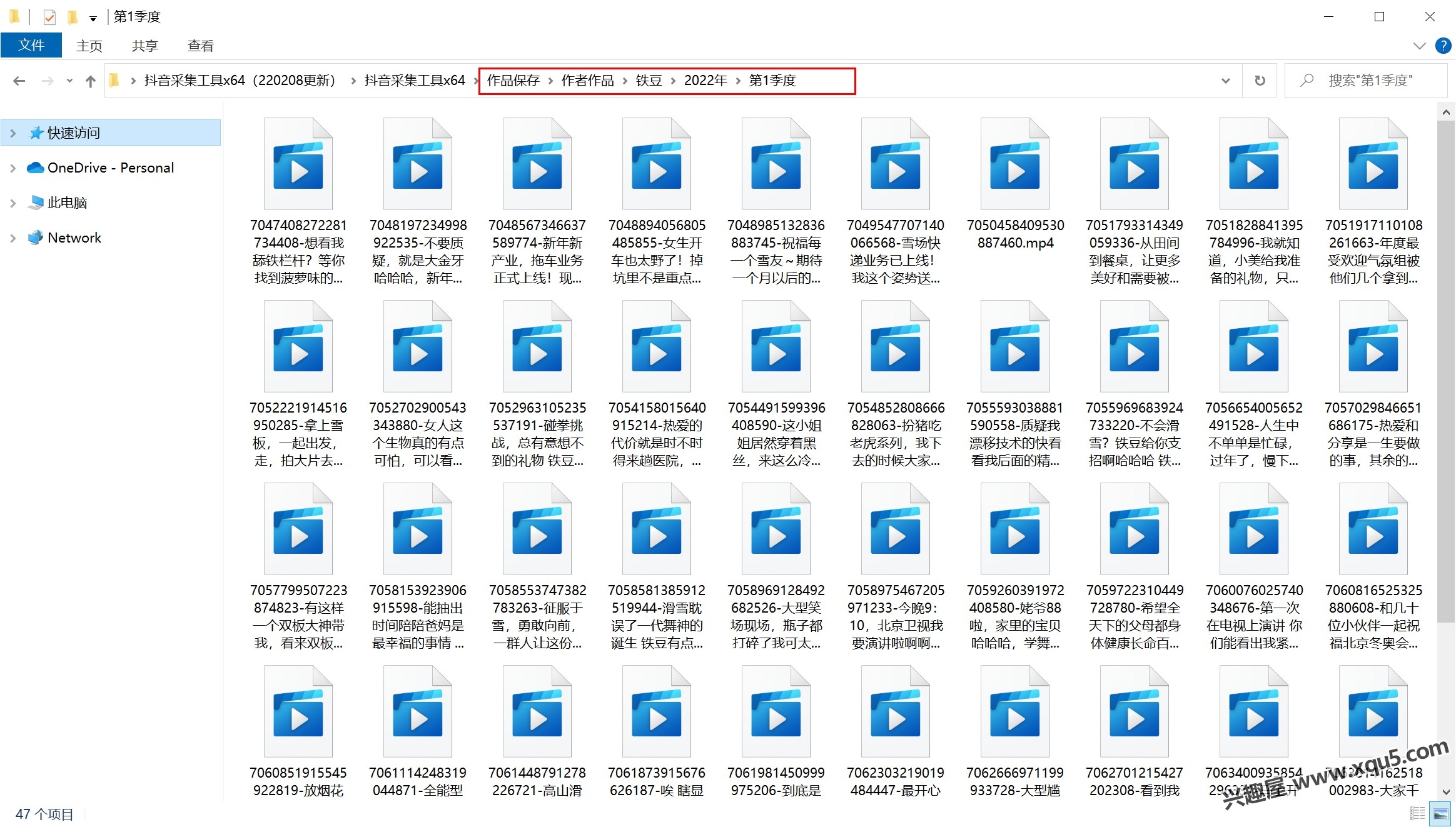Navigate to 铁豆 breadcrumb folder
Viewport: 1456px width, 827px height.
tap(649, 81)
